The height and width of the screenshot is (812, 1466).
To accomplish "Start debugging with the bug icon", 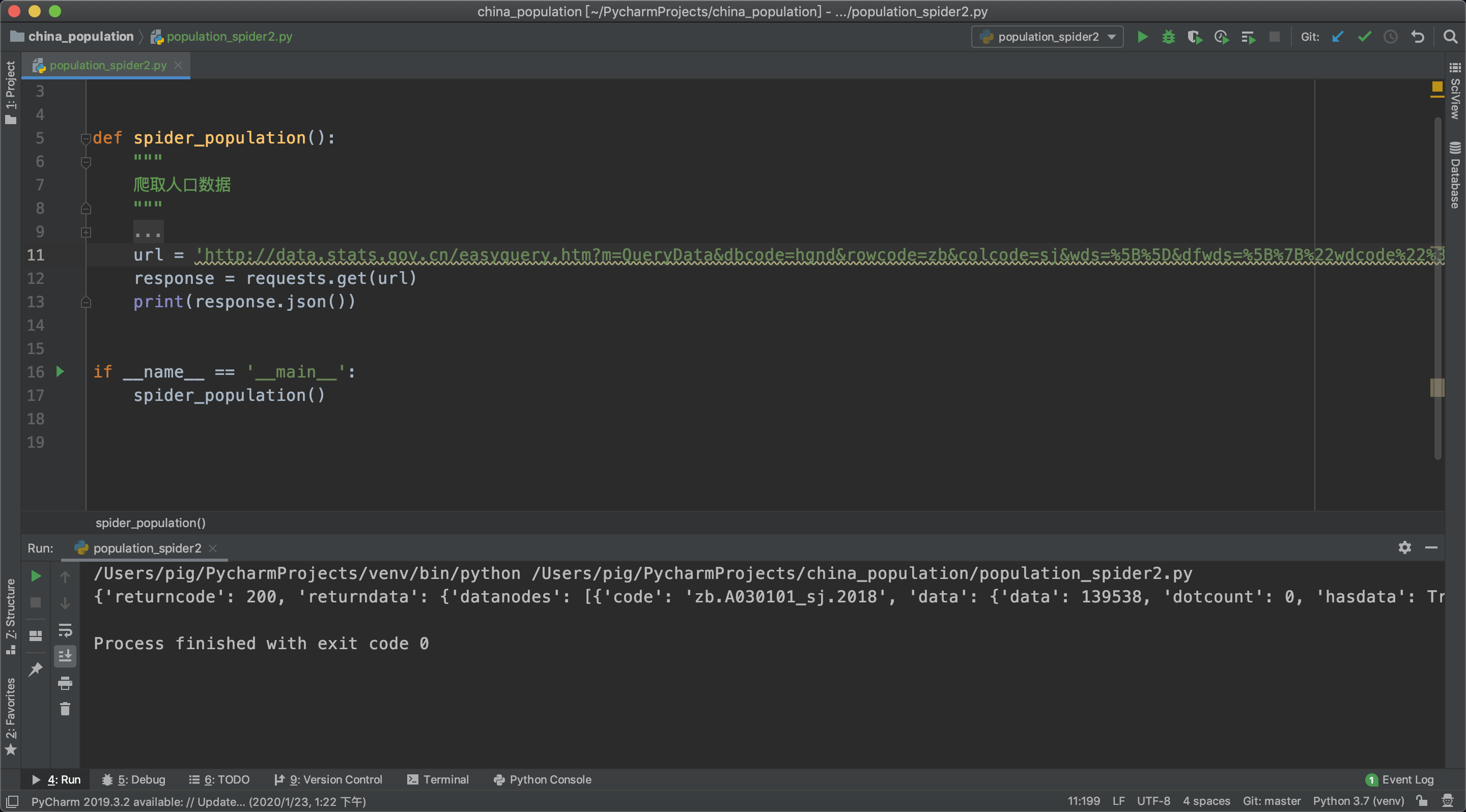I will (x=1168, y=37).
